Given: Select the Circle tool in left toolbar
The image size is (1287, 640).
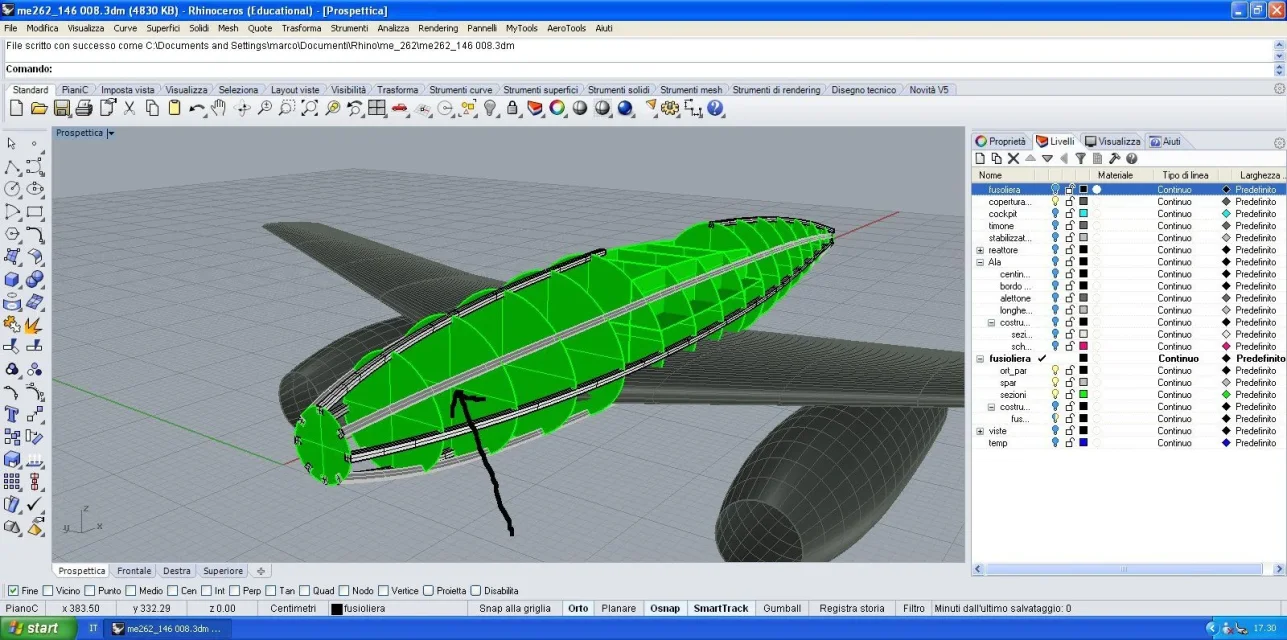Looking at the screenshot, I should (12, 189).
